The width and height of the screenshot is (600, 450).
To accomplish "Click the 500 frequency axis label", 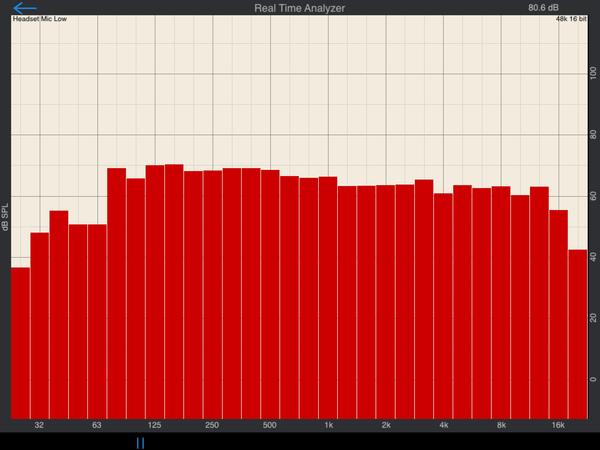I will click(x=270, y=425).
